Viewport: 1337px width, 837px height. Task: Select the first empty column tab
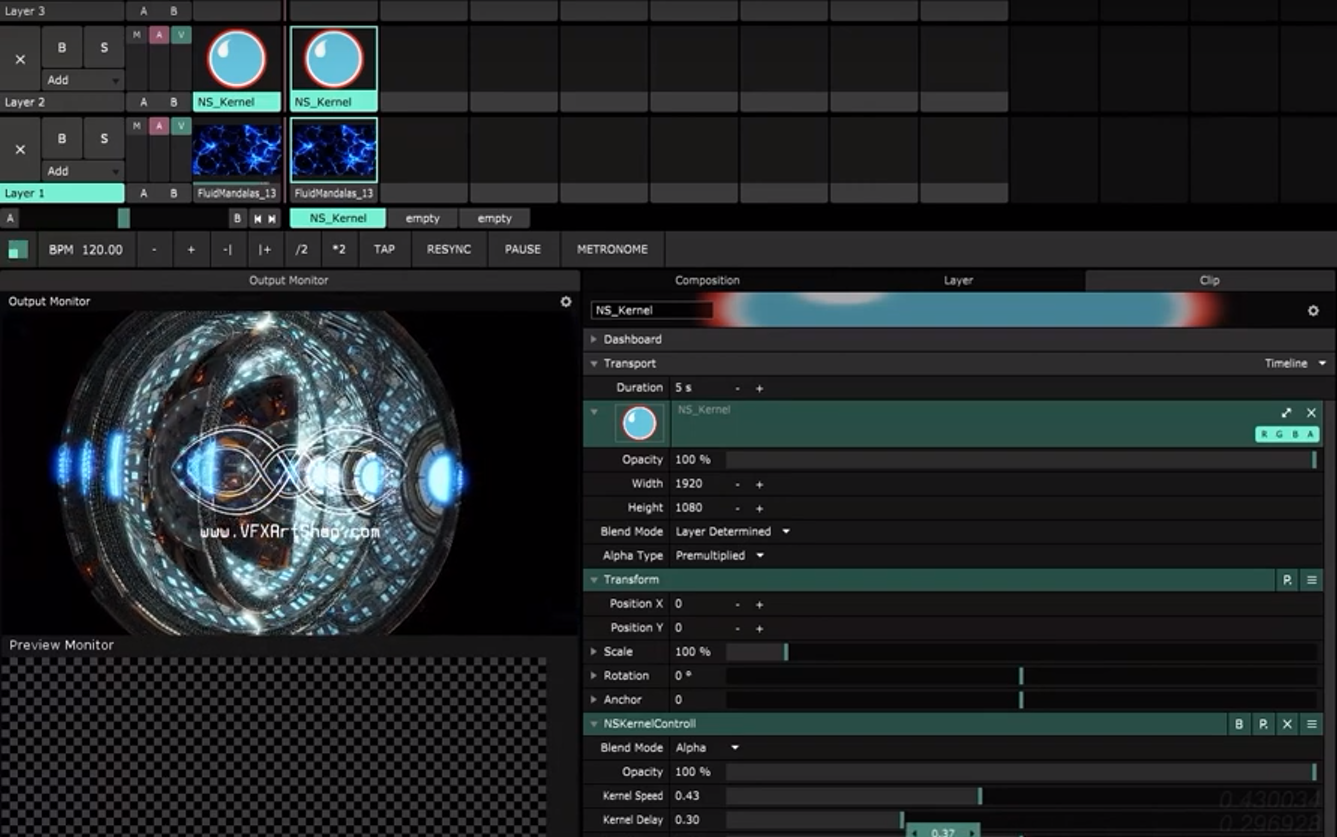tap(422, 218)
